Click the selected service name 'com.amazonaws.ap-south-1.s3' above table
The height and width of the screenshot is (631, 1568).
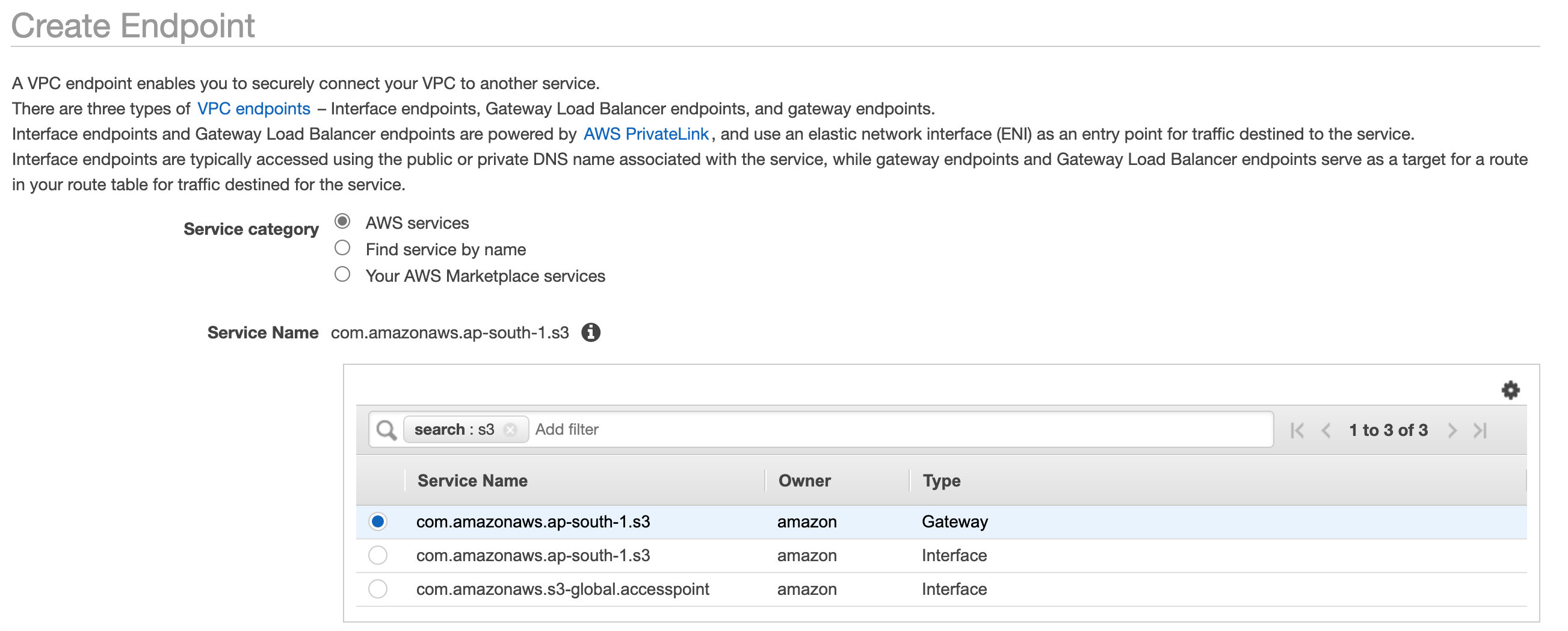450,333
